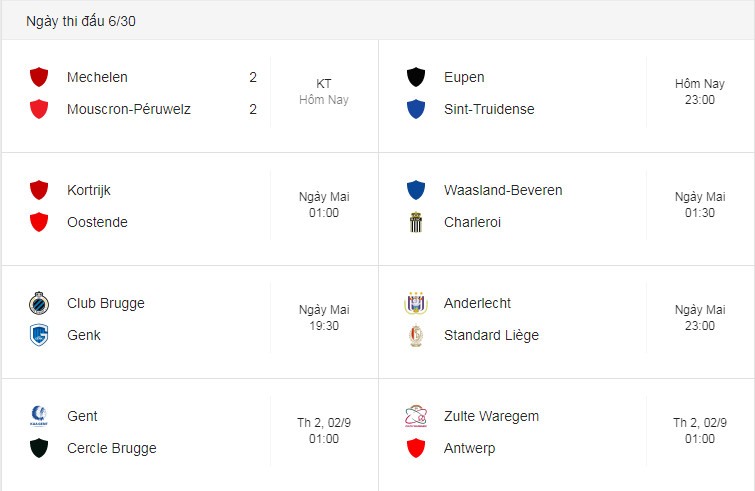Click the Antwerp team name
The image size is (755, 491).
tap(469, 448)
